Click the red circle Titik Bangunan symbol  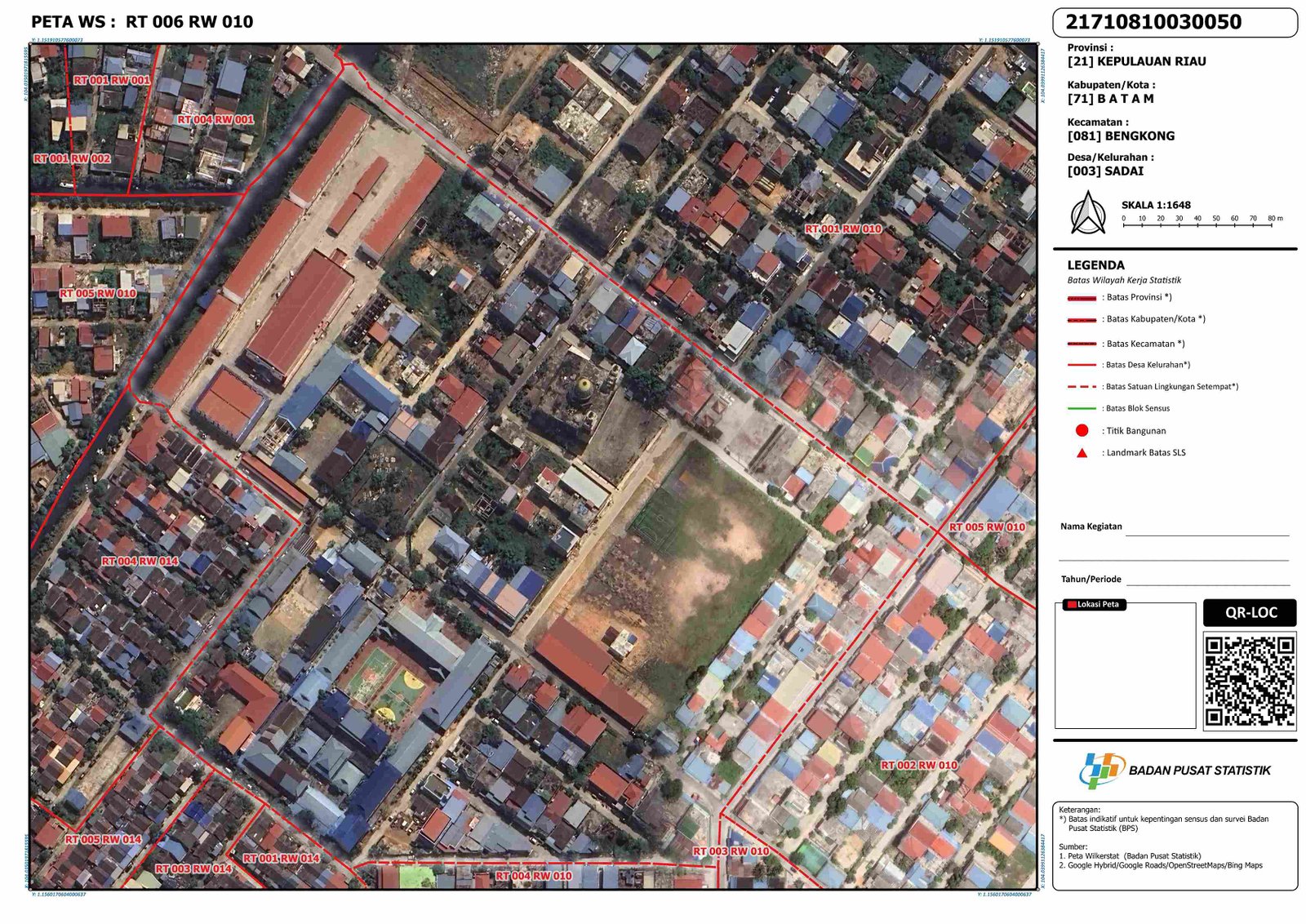tap(1082, 430)
